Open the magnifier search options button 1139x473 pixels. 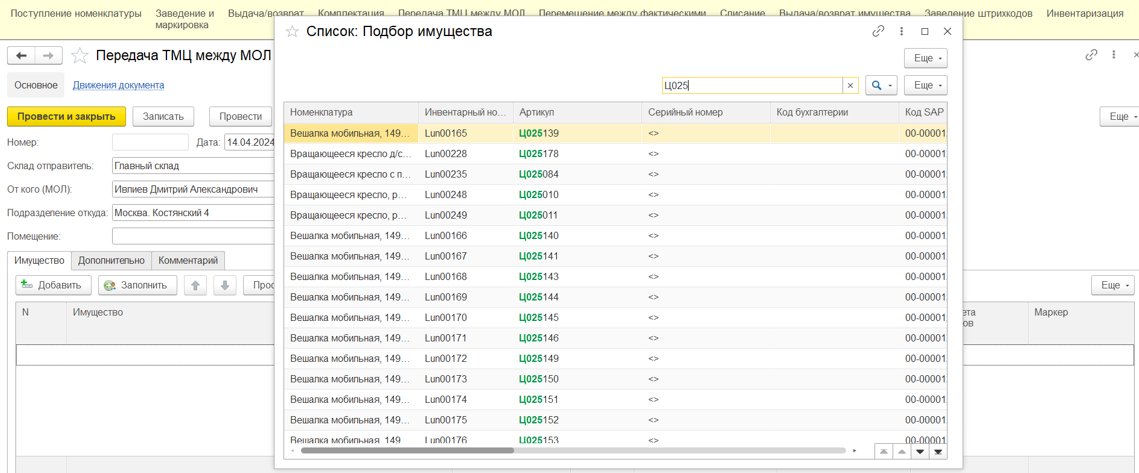882,85
